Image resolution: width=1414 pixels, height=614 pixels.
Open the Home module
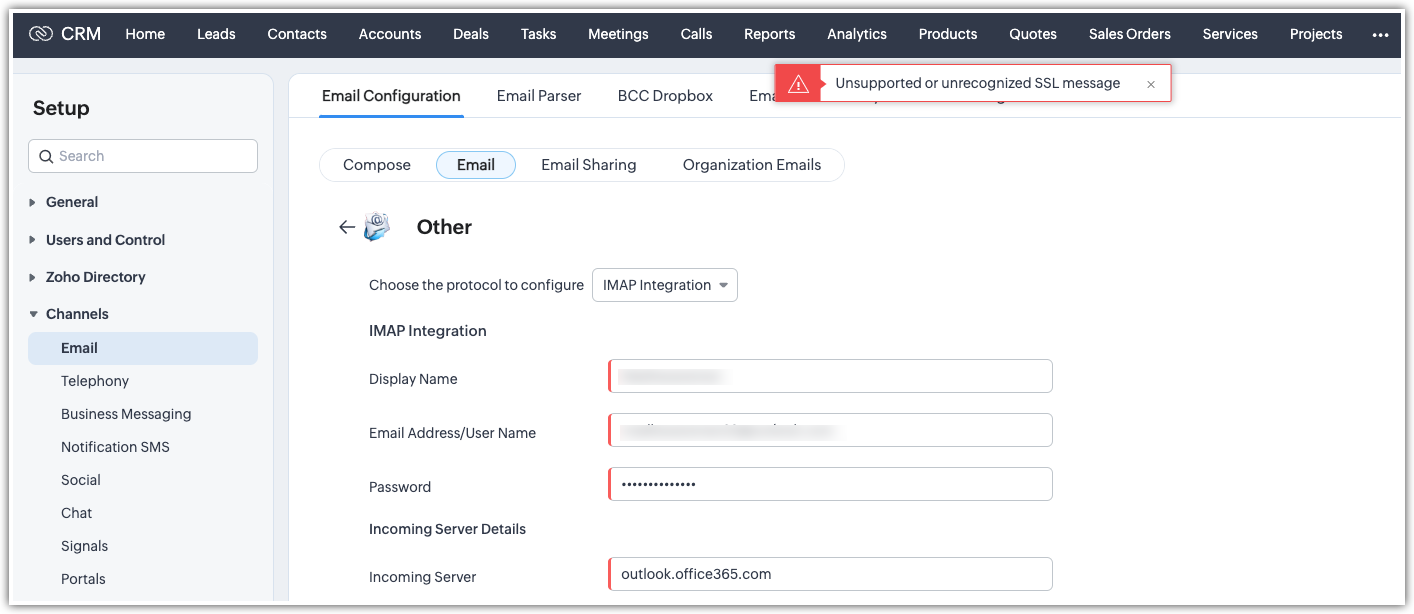pos(145,34)
